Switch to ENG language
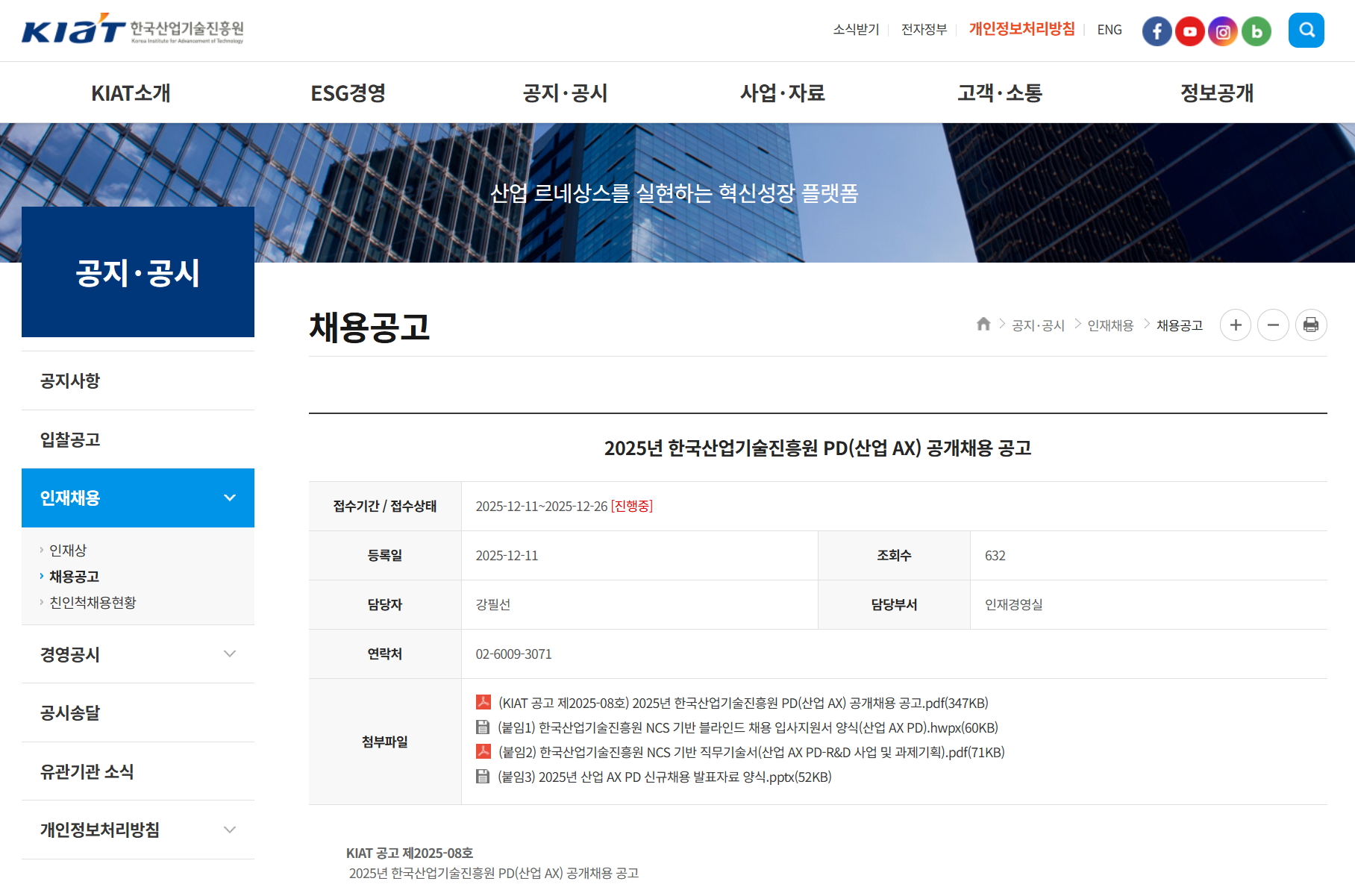The image size is (1355, 896). coord(1110,30)
